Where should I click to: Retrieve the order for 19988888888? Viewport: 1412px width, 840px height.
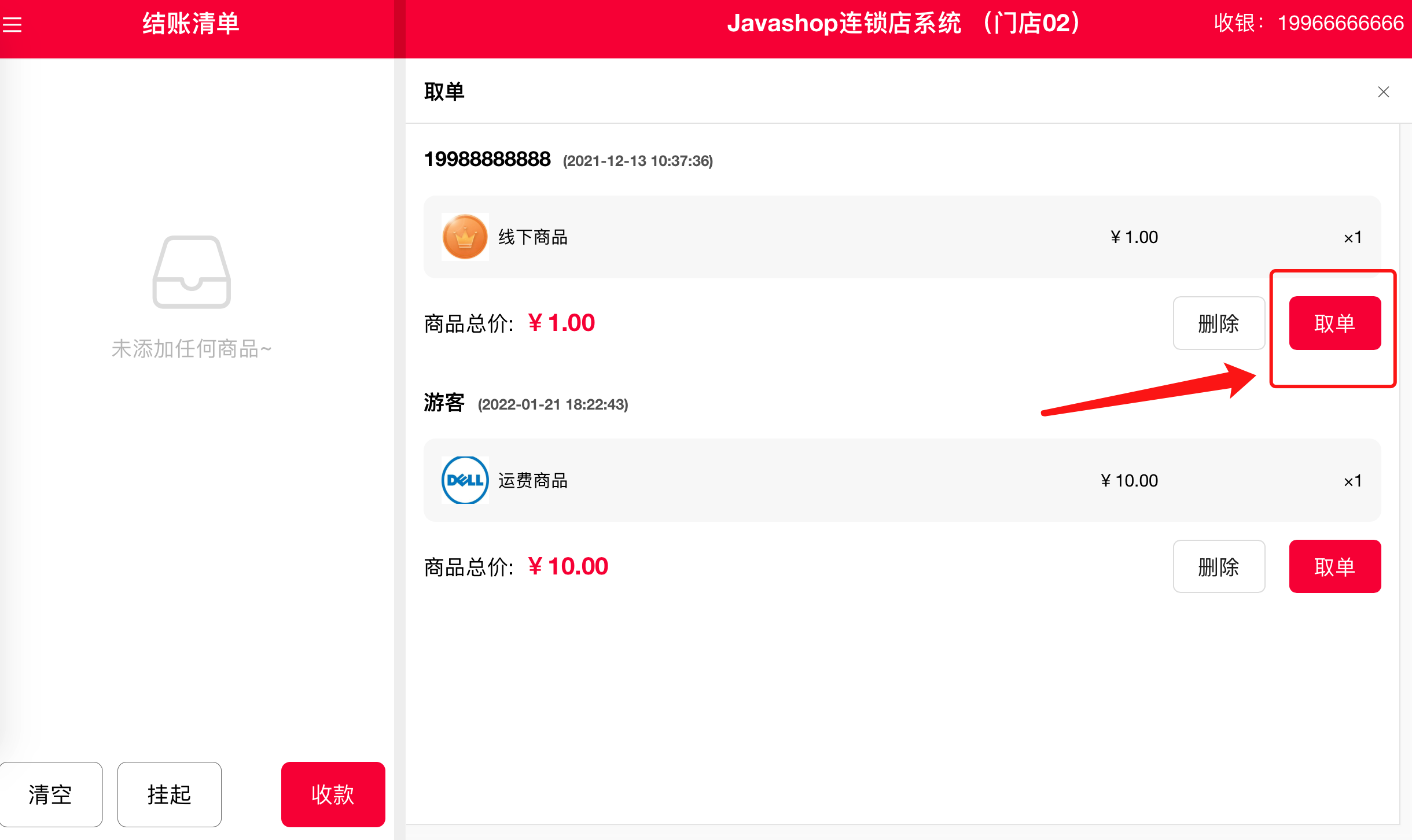click(x=1335, y=323)
